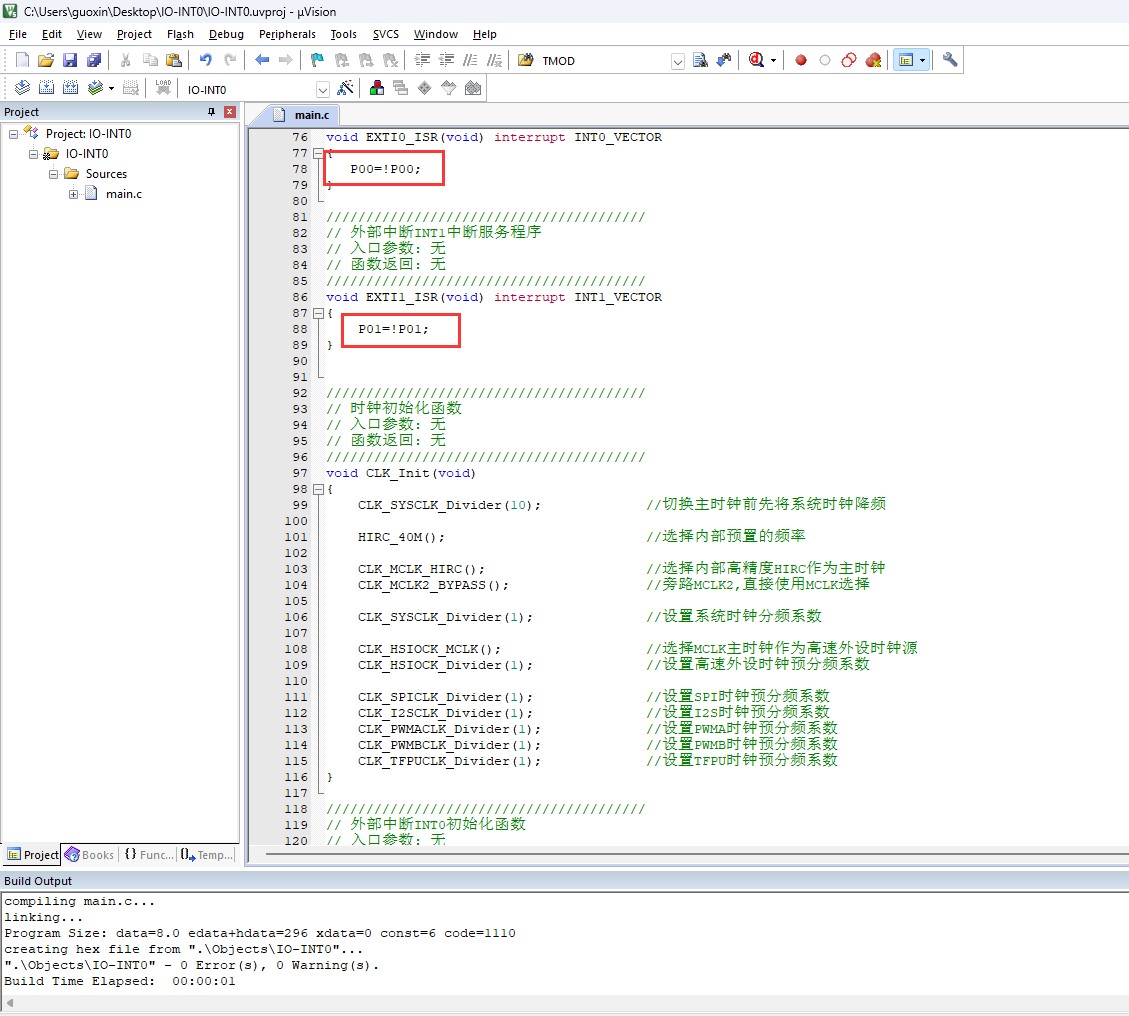Open the Configuration wrench icon
Screen dimensions: 1129x1016
(x=950, y=60)
